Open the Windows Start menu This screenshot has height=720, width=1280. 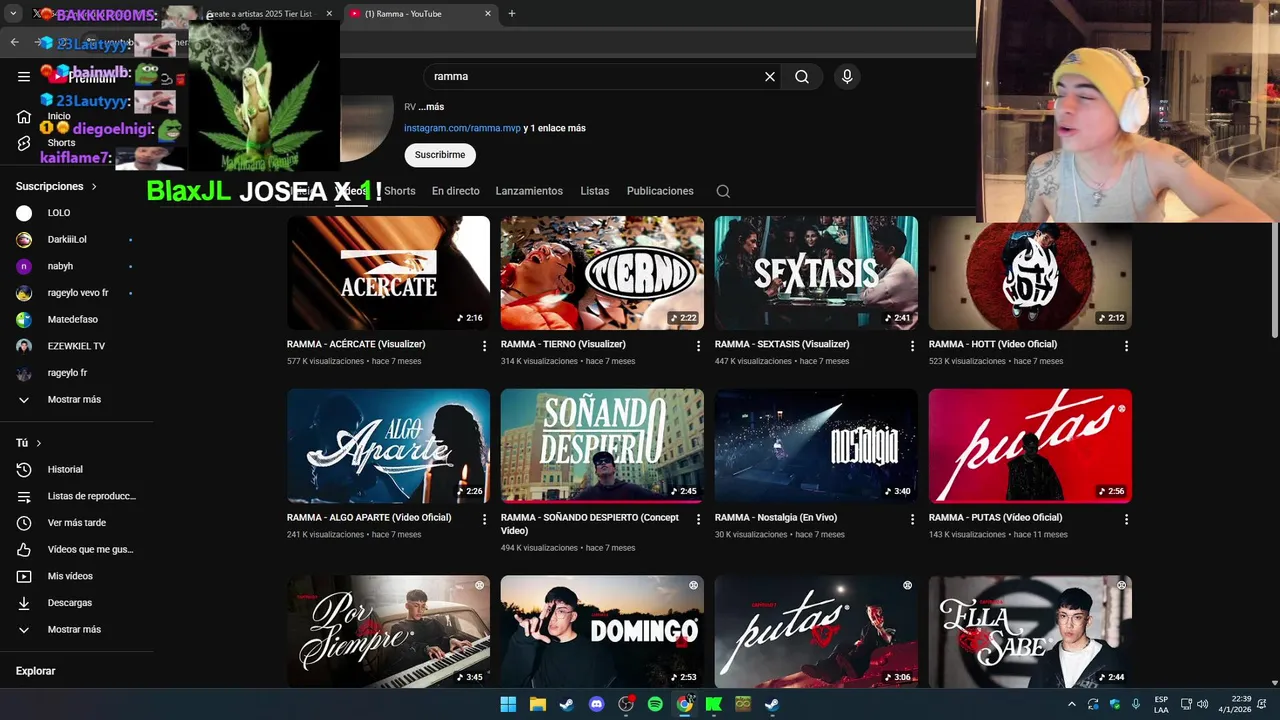(508, 704)
